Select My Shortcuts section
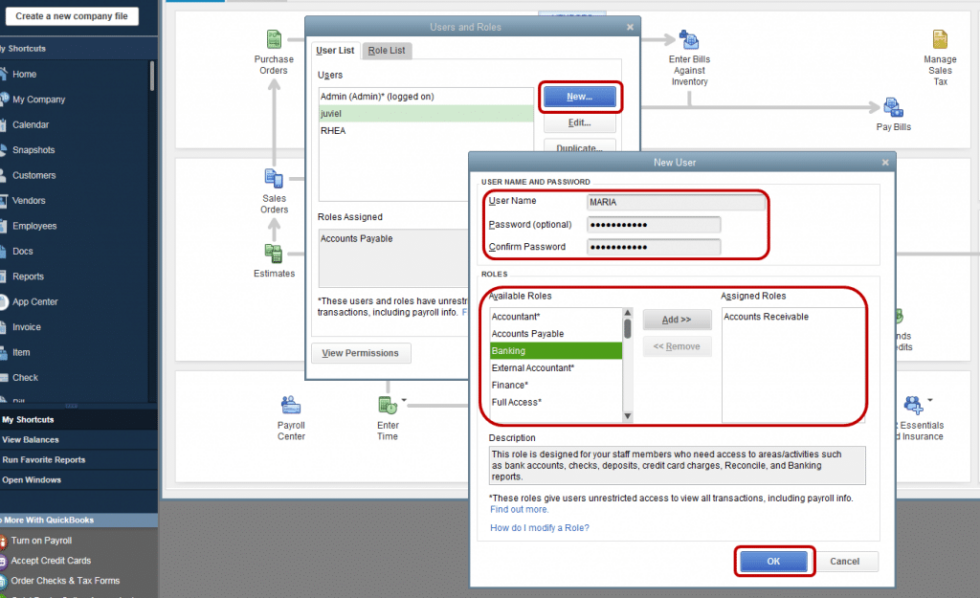The image size is (980, 598). tap(79, 419)
